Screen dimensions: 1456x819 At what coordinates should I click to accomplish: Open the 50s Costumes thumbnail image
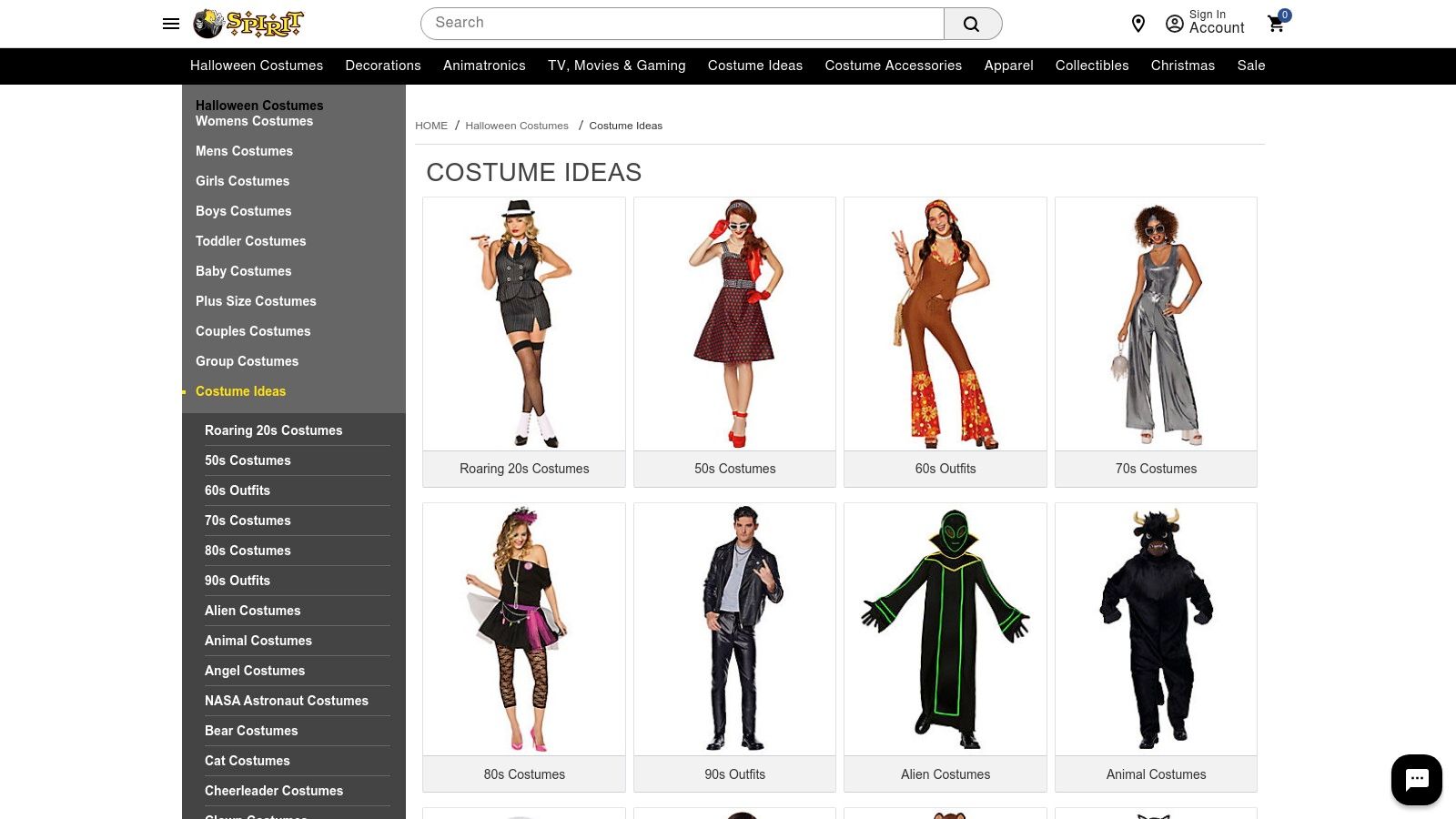(x=735, y=324)
